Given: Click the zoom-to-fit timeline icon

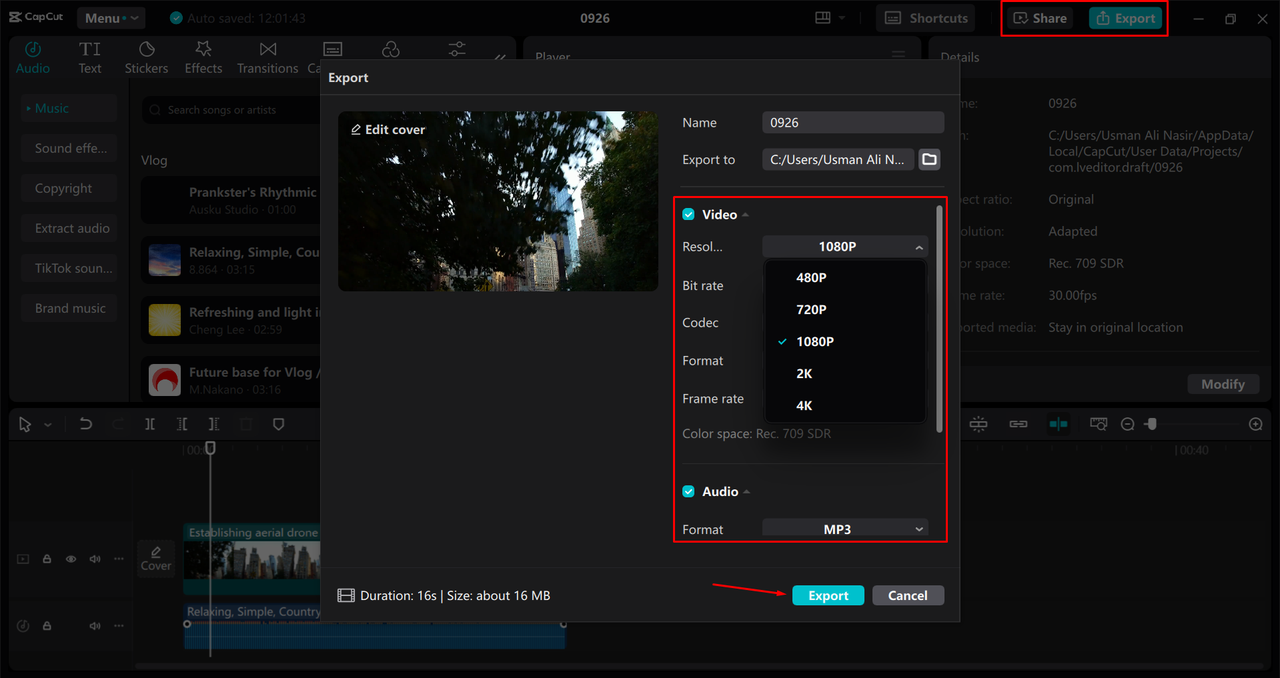Looking at the screenshot, I should coord(1098,424).
